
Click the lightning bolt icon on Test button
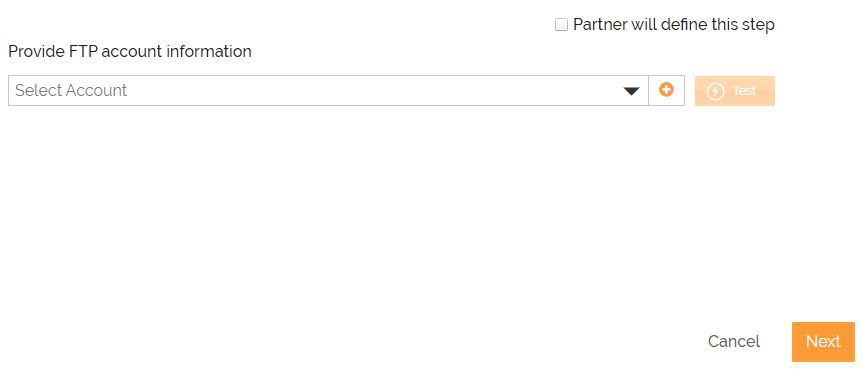(715, 91)
